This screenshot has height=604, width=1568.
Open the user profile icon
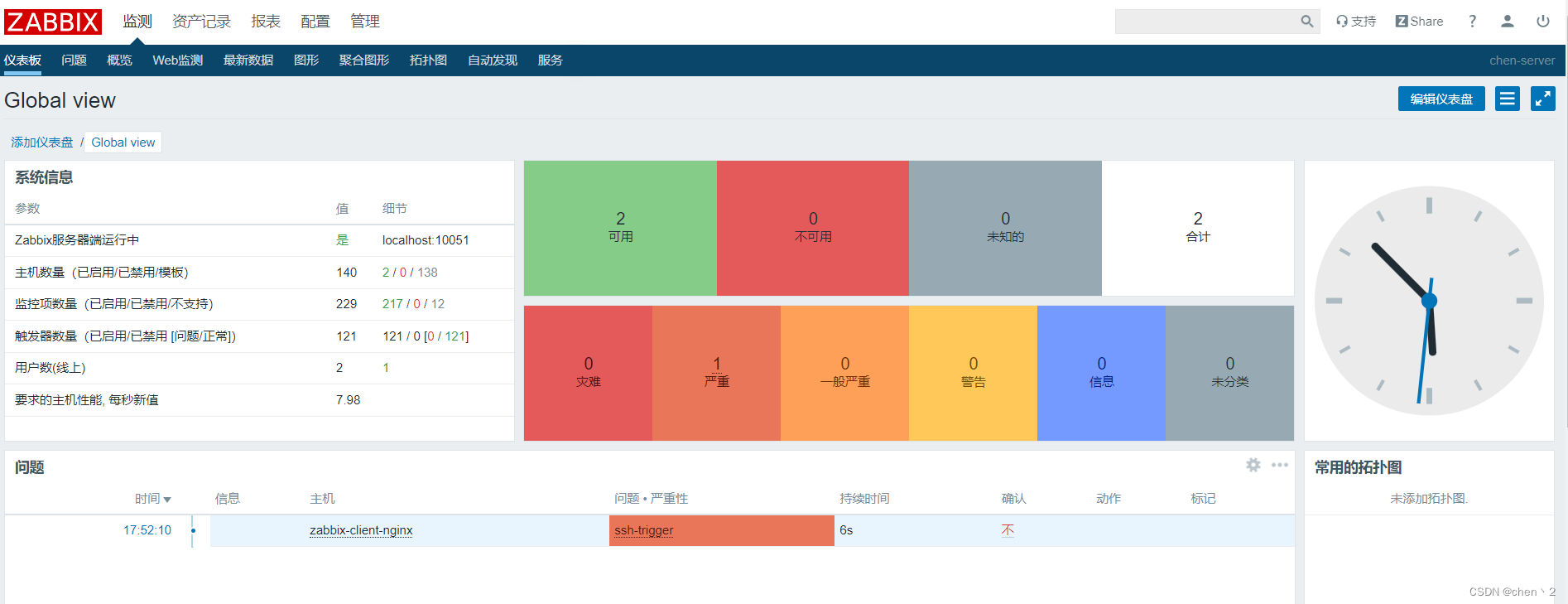click(x=1508, y=22)
